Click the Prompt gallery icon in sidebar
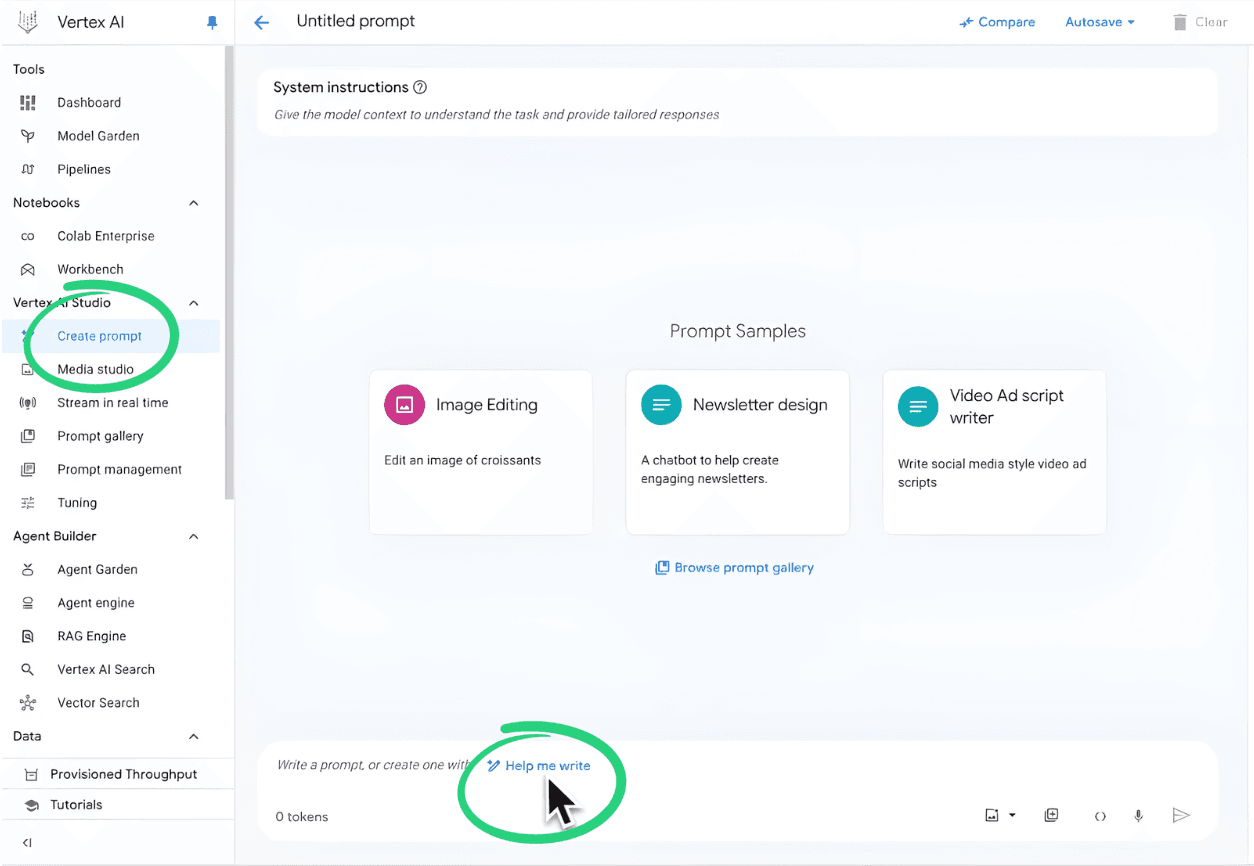Screen dimensions: 1254x866 pyautogui.click(x=28, y=436)
